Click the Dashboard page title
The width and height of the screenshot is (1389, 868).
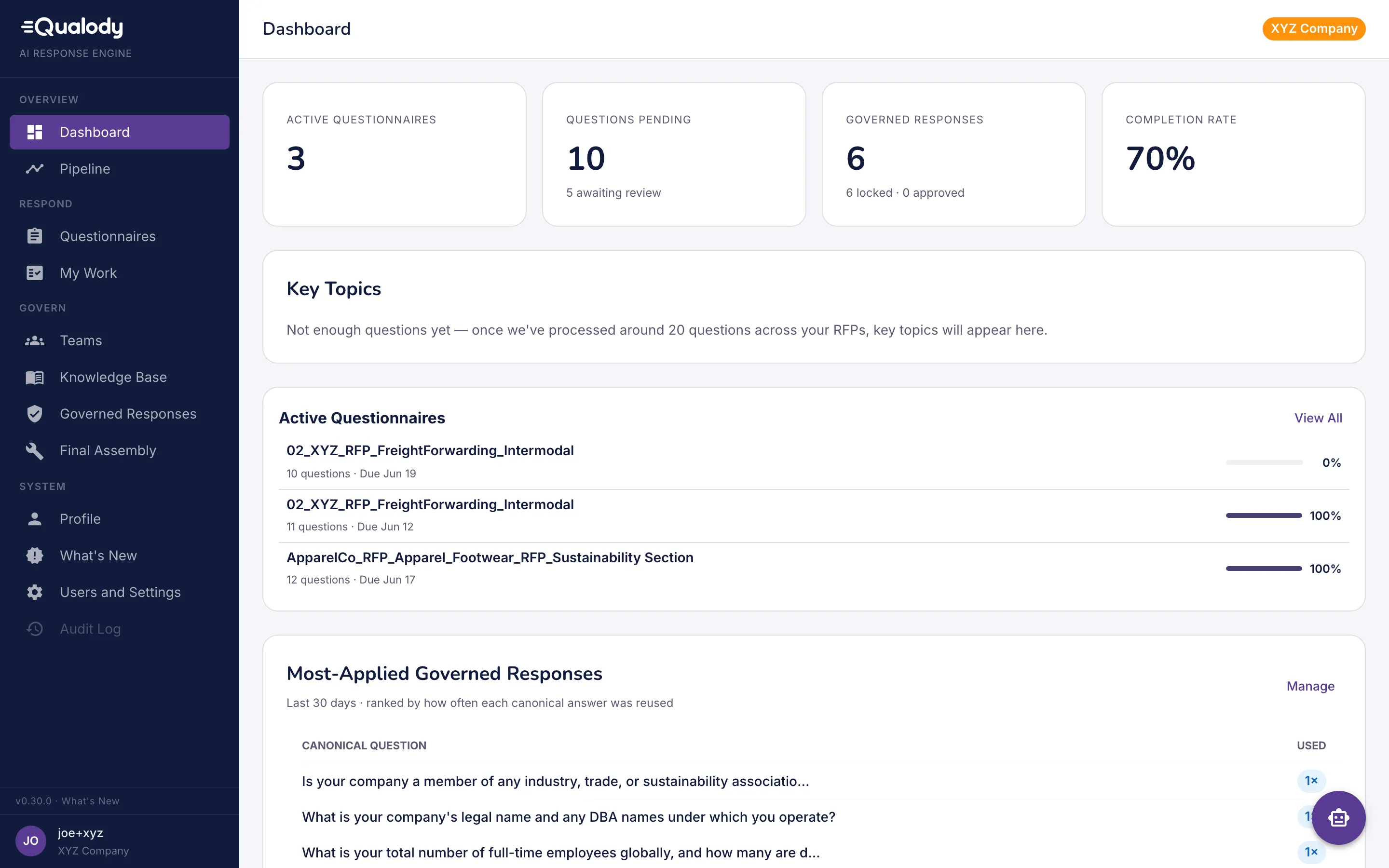click(307, 29)
